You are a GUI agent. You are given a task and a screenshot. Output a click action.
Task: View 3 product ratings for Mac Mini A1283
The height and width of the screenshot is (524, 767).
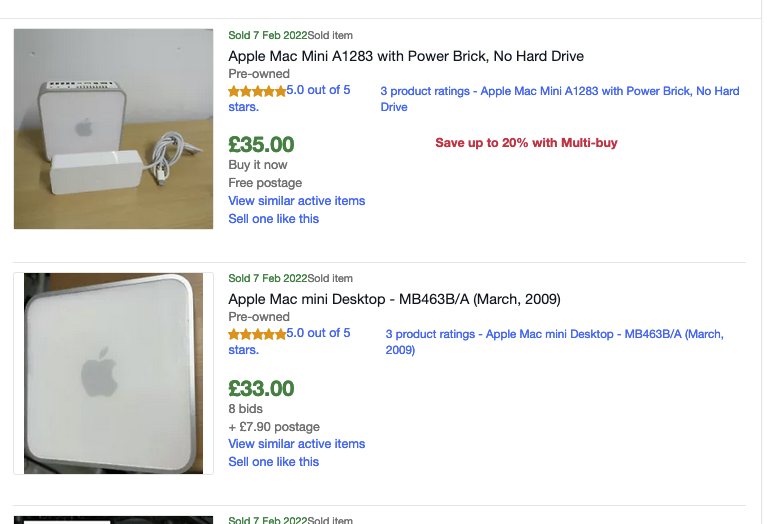click(559, 91)
